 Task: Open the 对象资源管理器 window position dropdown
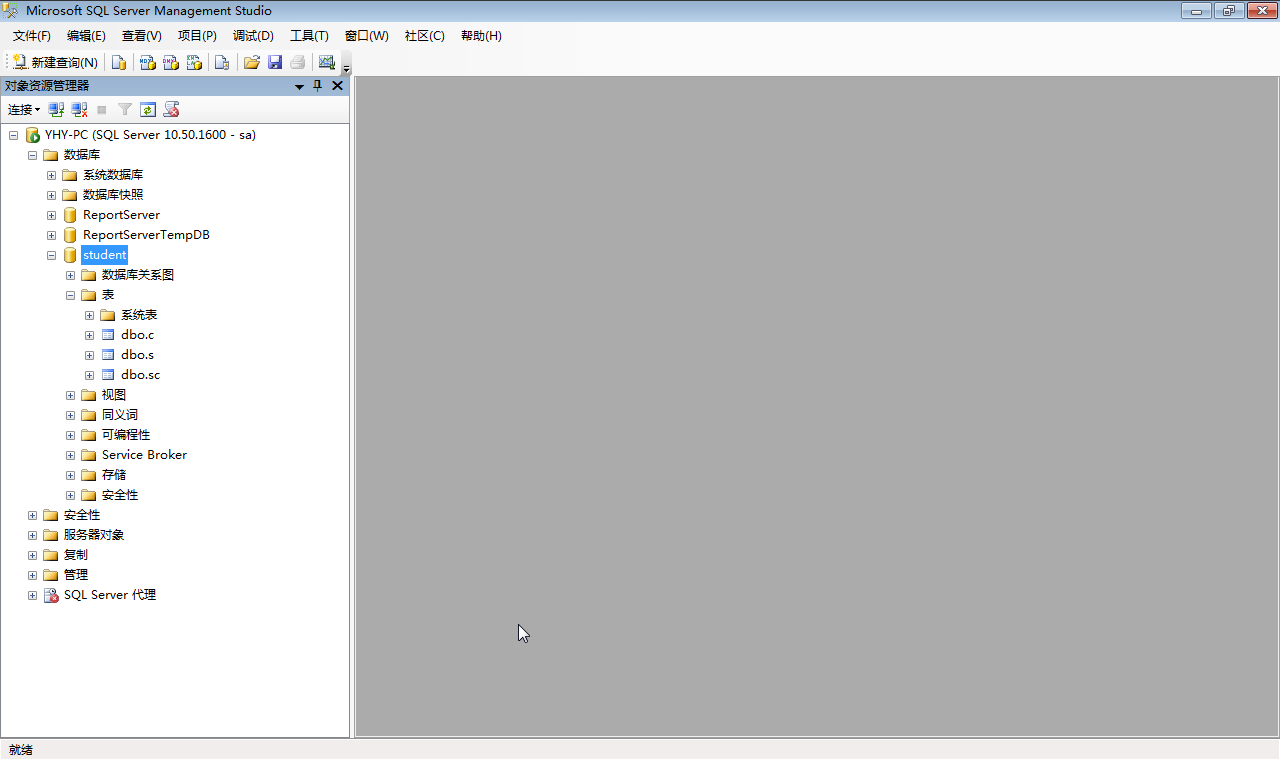pyautogui.click(x=299, y=86)
